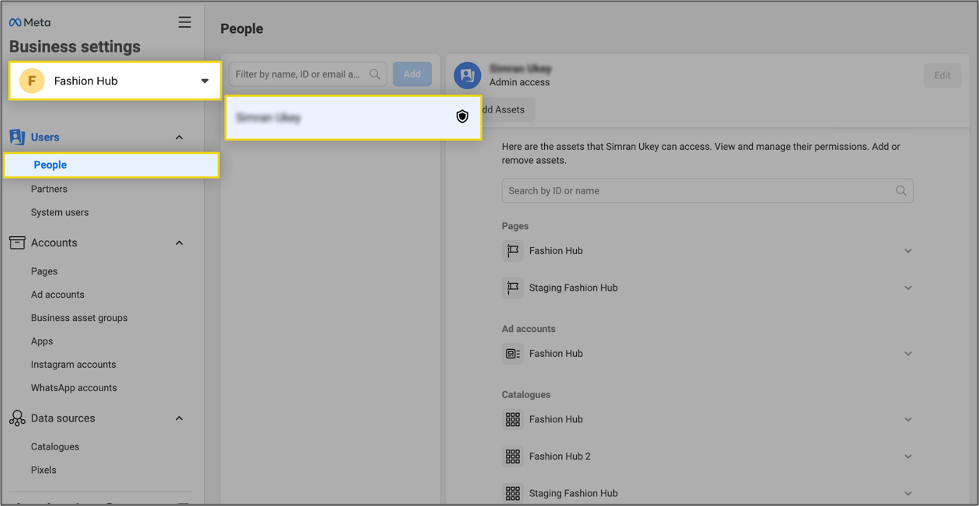Expand Fashion Hub catalogue permissions
979x506 pixels.
pos(908,419)
